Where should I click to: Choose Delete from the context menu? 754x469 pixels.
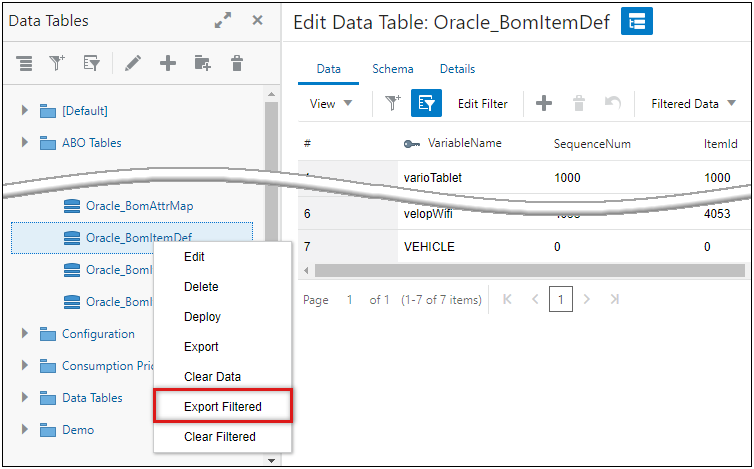pos(223,287)
